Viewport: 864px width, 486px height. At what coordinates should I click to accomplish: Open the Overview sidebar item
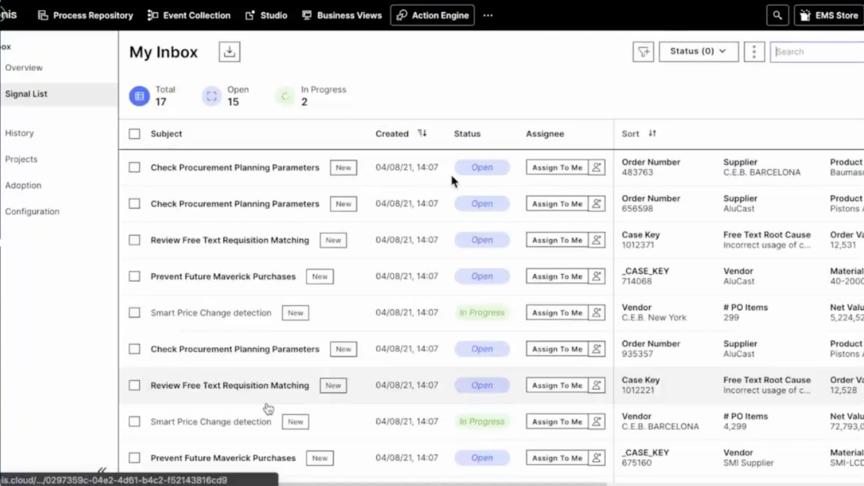pyautogui.click(x=24, y=68)
